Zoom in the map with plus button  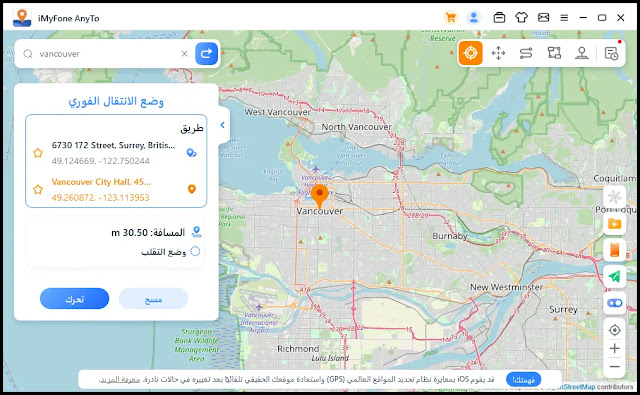(614, 348)
